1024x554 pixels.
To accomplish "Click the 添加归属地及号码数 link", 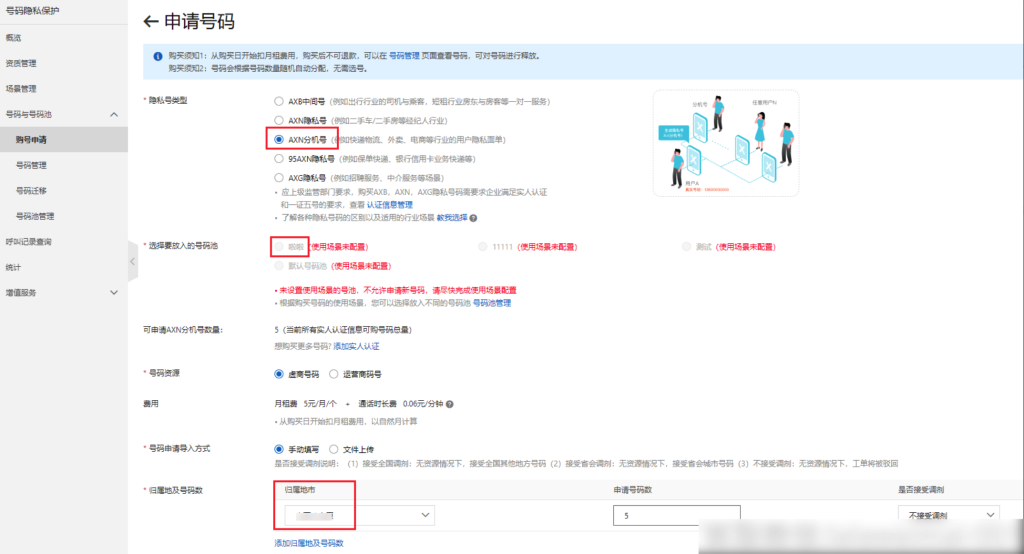I will pyautogui.click(x=309, y=543).
